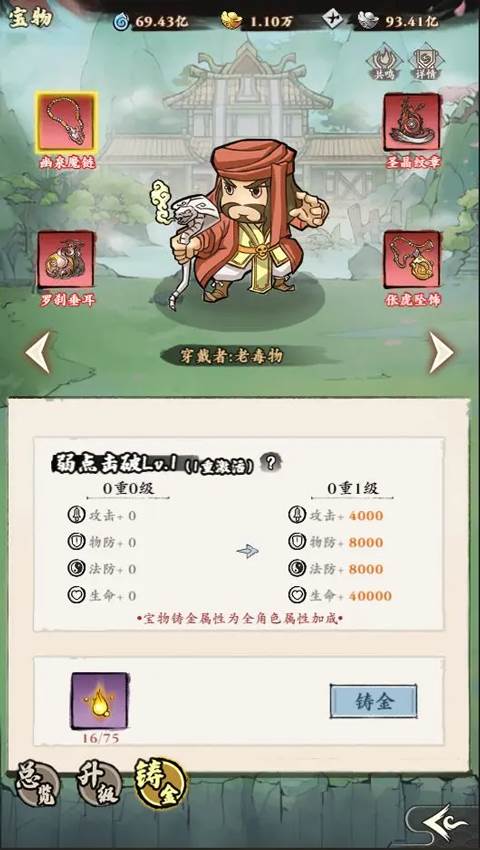Open the 总览 overview tab
This screenshot has width=480, height=850.
click(x=37, y=783)
